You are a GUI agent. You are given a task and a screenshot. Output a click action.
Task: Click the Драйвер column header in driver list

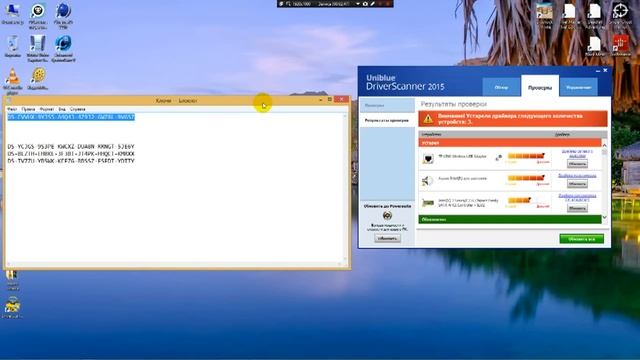pos(562,134)
